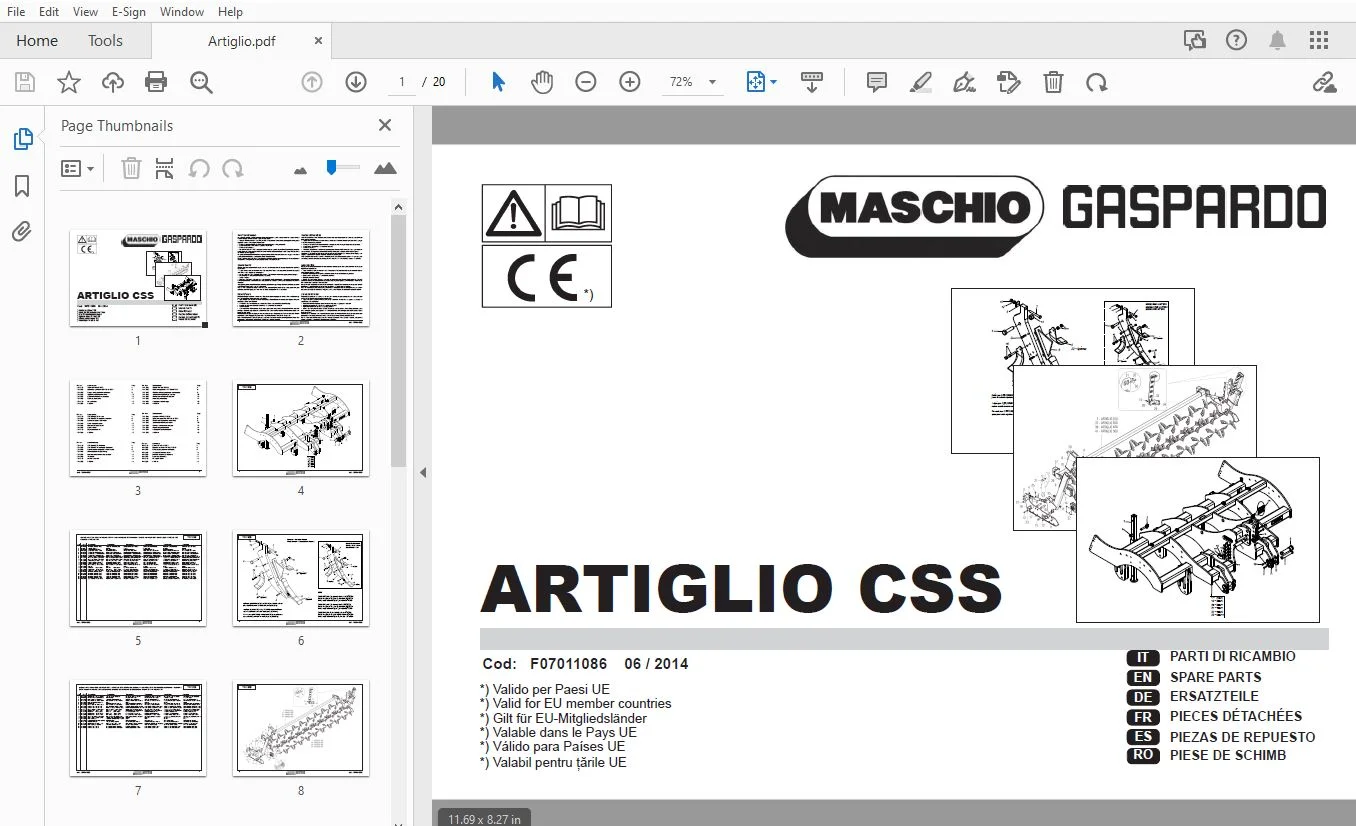Switch to the Tools tab
The width and height of the screenshot is (1356, 826).
(x=105, y=41)
